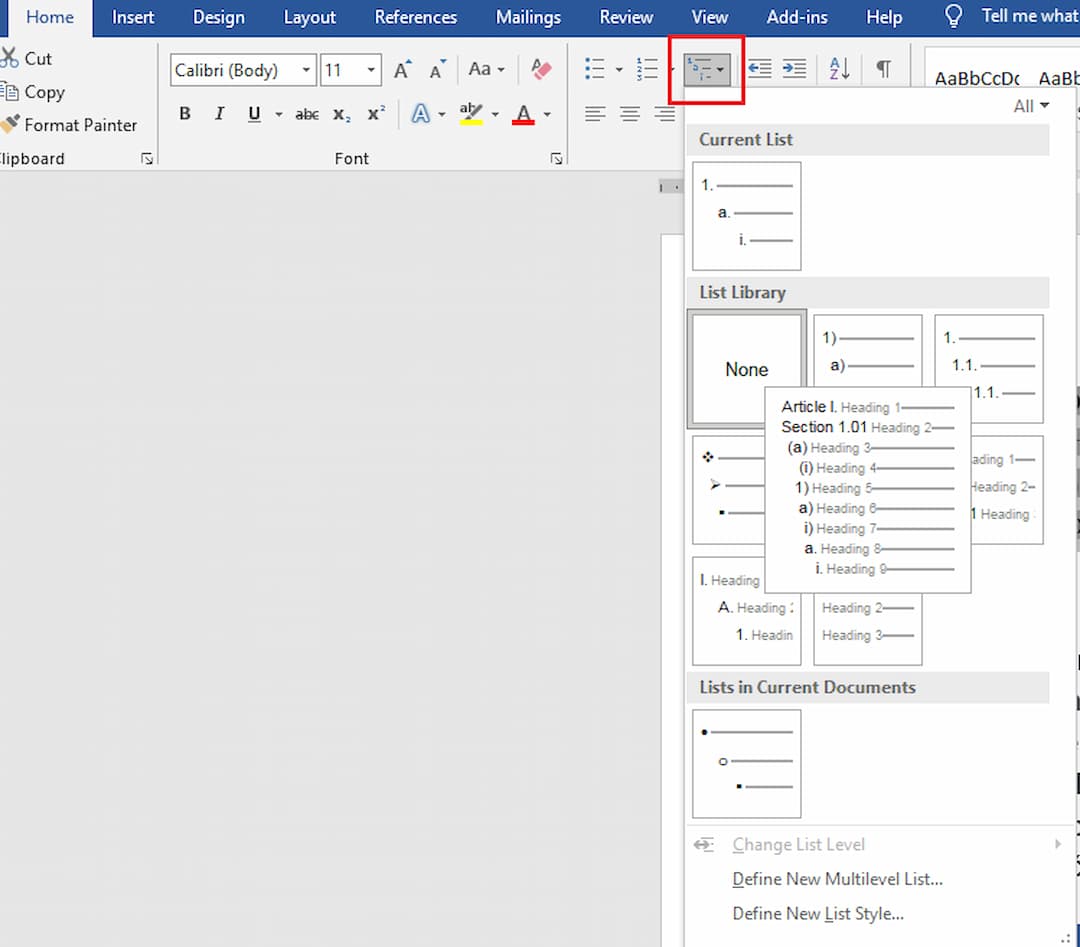
Task: Open the highlight color dropdown arrow
Action: tap(495, 114)
